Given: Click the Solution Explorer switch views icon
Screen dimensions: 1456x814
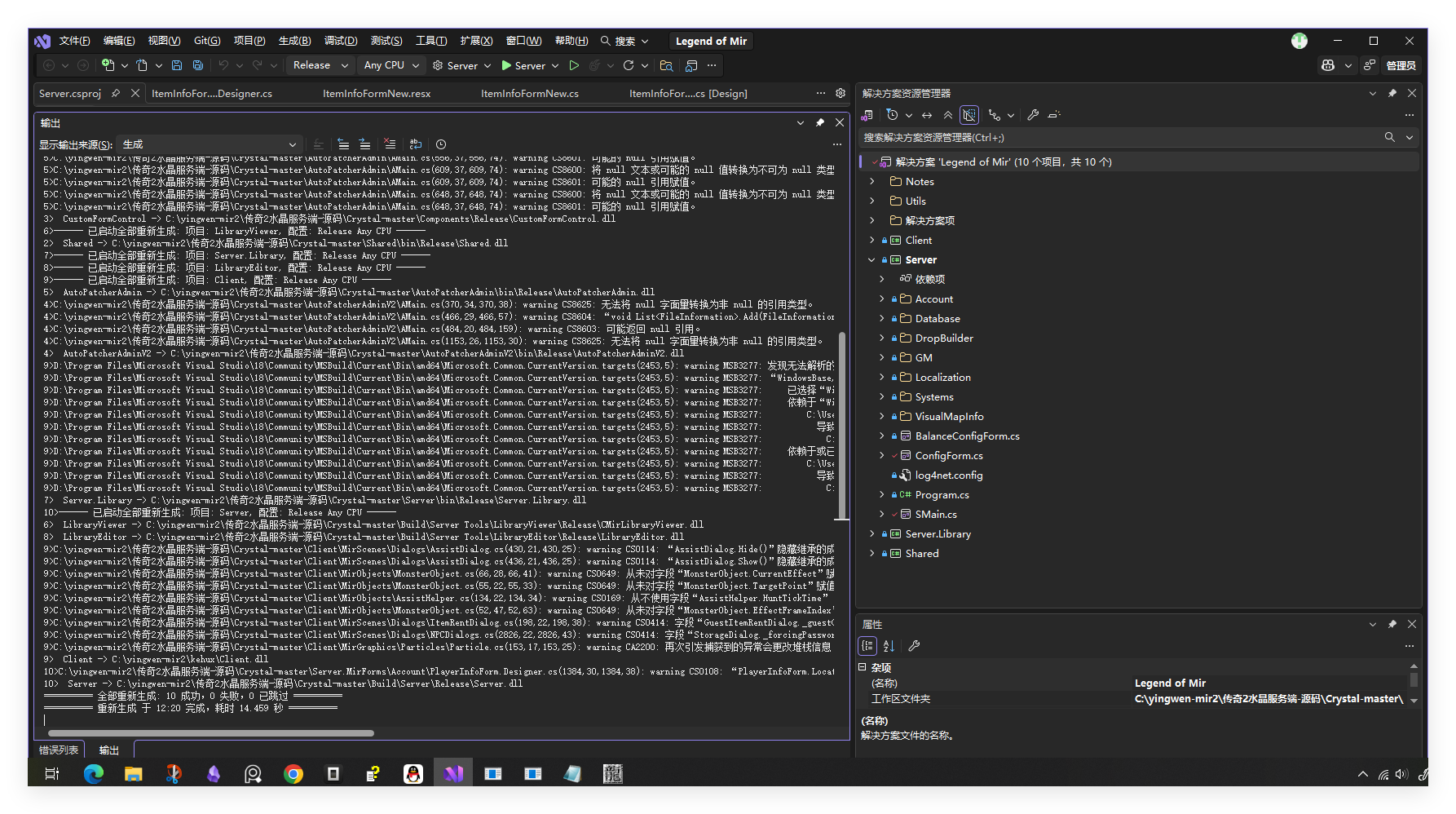Looking at the screenshot, I should (867, 115).
